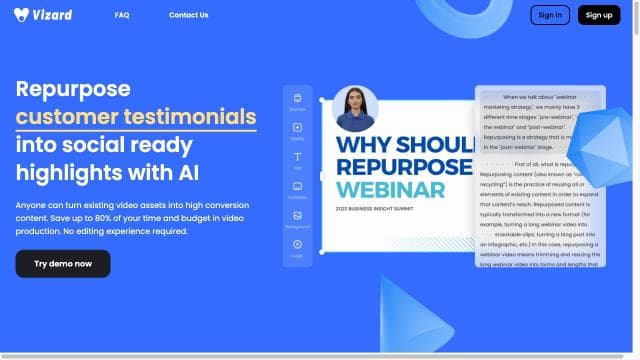Click the horizontal scrollbar at page bottom
The height and width of the screenshot is (360, 640).
(312, 356)
